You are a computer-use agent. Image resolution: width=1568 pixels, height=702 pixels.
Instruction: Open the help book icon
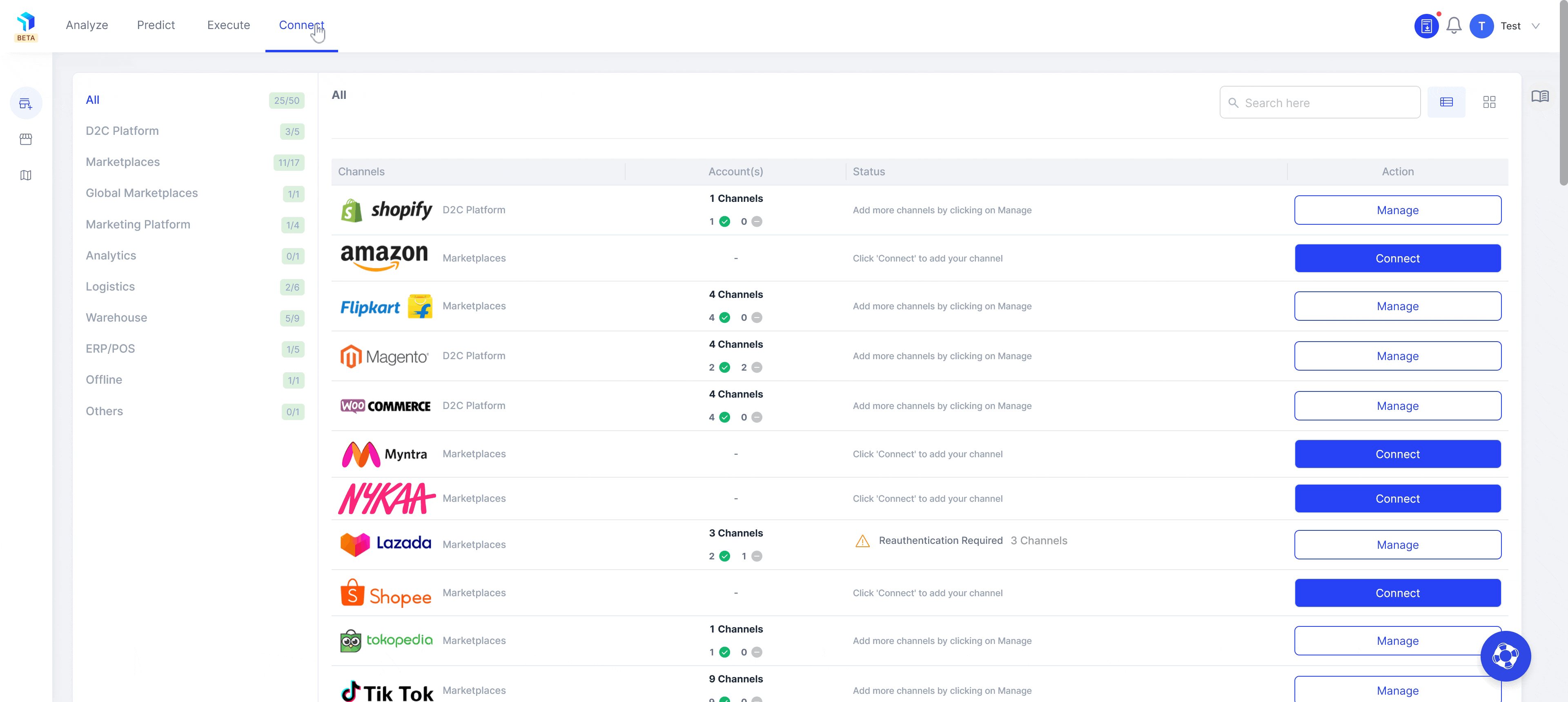coord(1539,96)
